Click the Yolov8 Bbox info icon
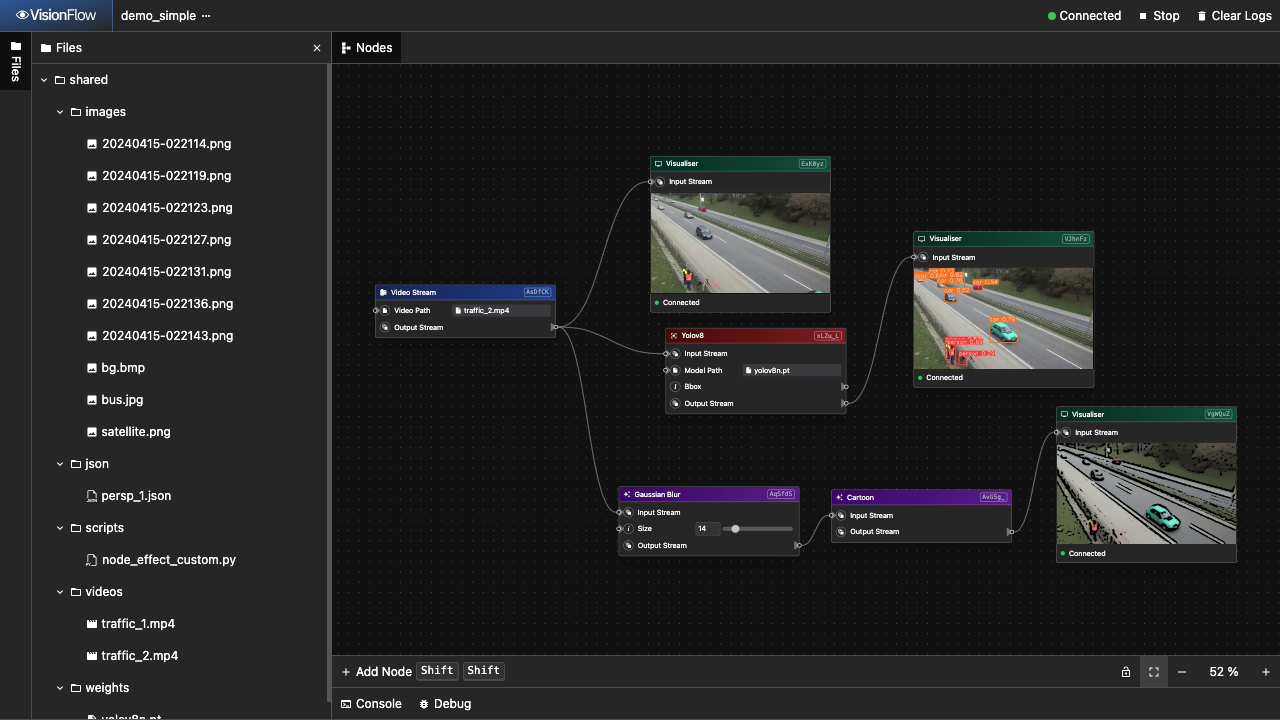This screenshot has height=720, width=1280. pos(675,387)
